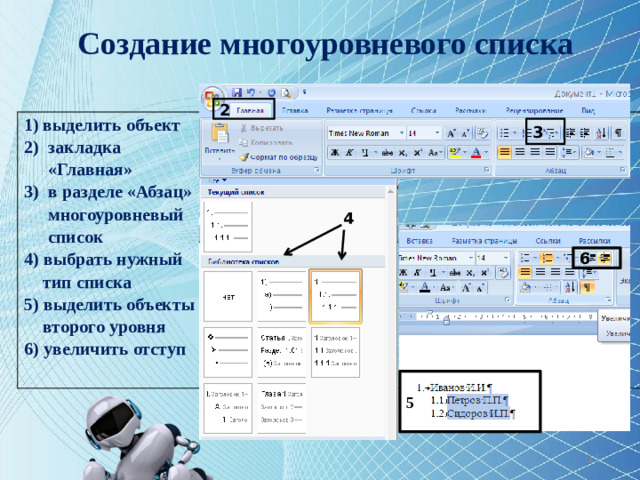Toggle underline Ч in the upper ribbon
The image size is (640, 480).
(x=365, y=153)
